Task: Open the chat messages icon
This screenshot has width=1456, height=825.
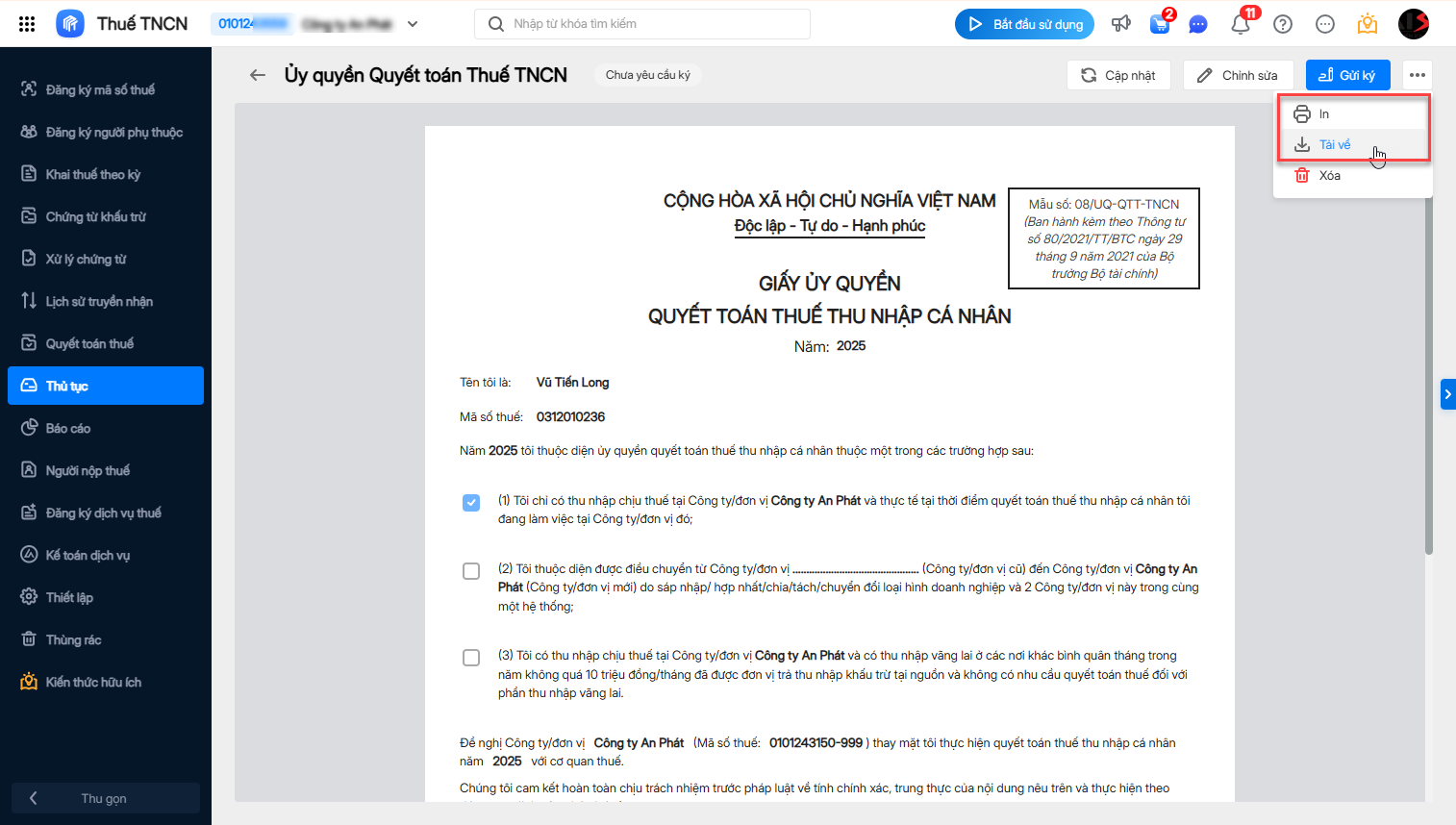Action: click(1198, 24)
